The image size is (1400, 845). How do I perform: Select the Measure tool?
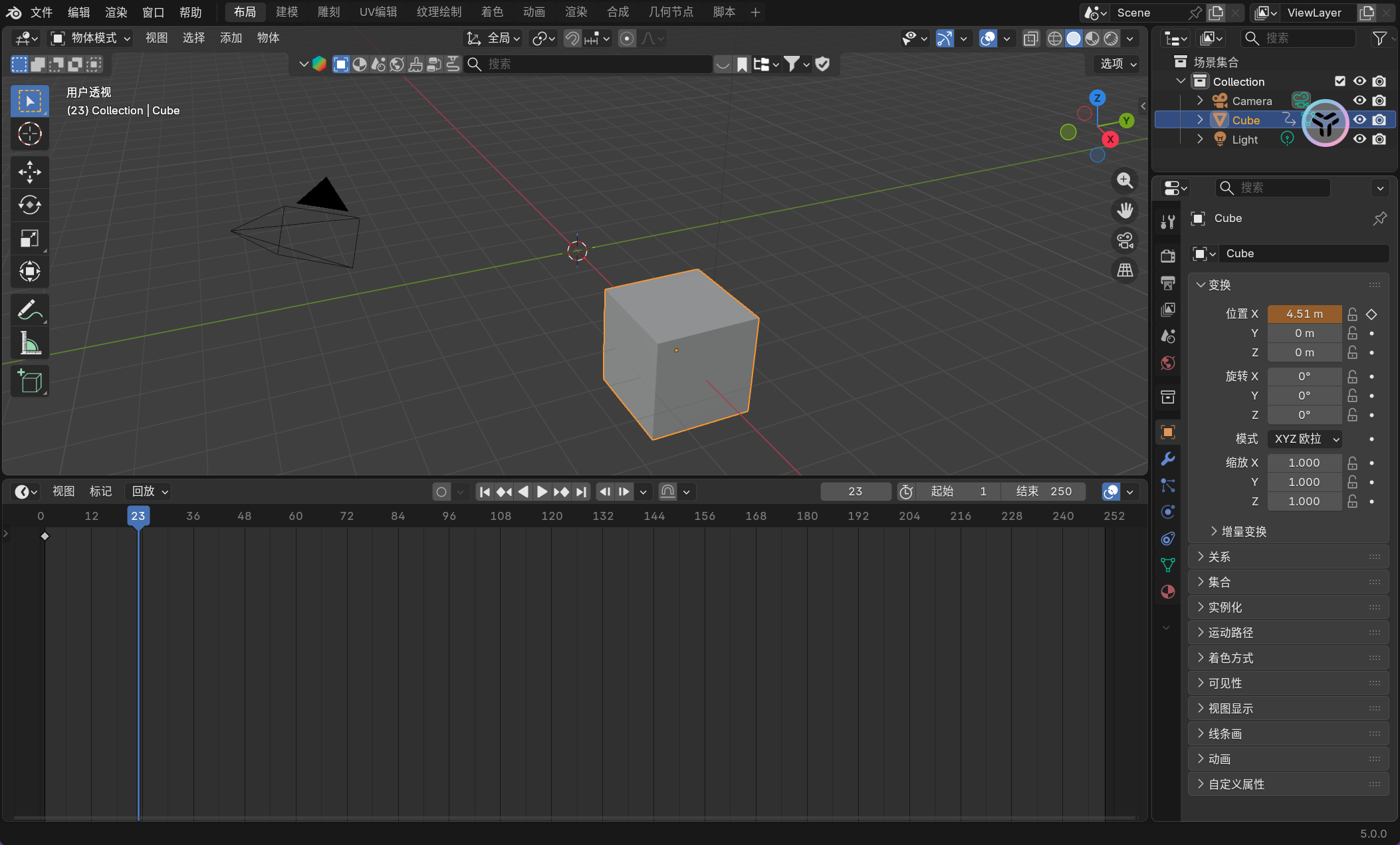[29, 344]
